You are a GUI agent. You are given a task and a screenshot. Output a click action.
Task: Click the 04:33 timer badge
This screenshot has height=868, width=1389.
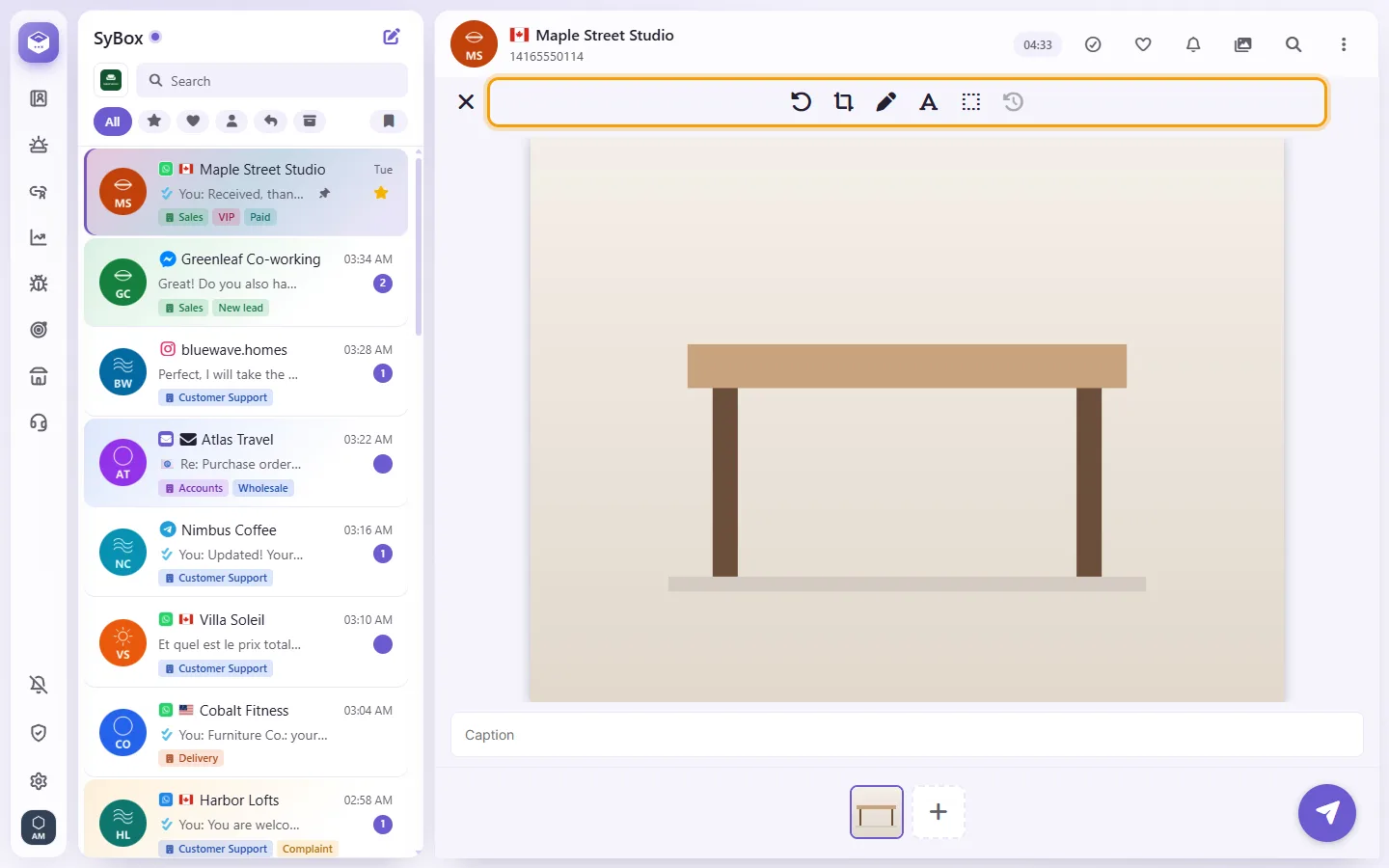pos(1038,44)
